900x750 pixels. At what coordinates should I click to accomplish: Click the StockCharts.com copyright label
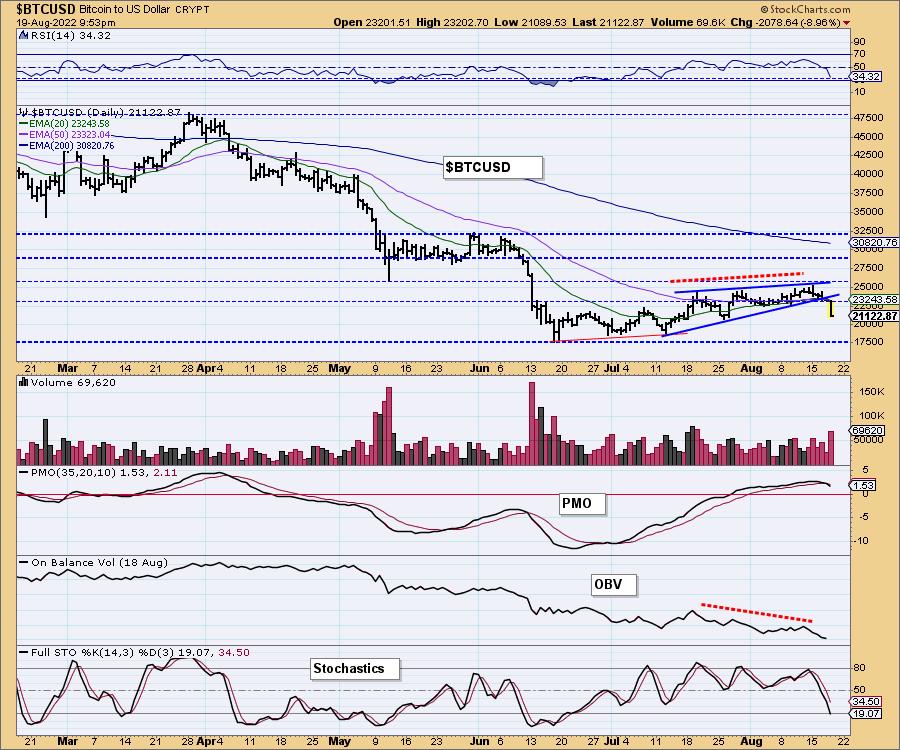(806, 9)
